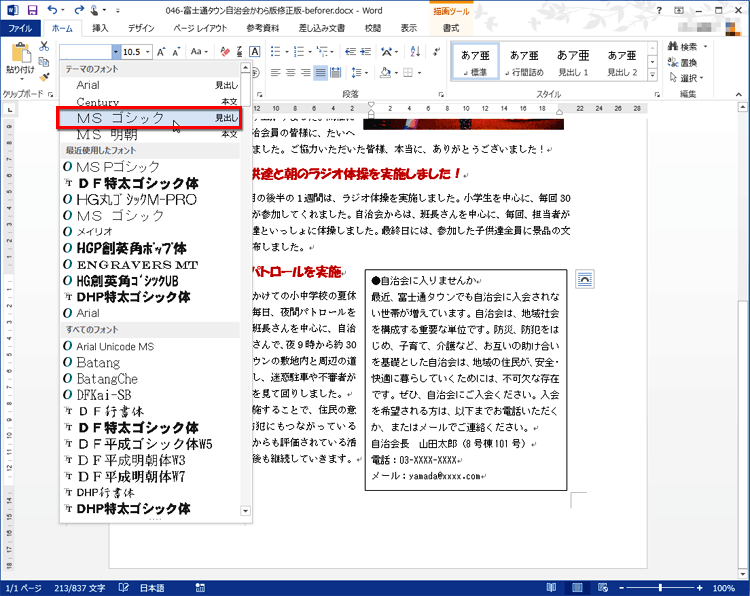Viewport: 750px width, 596px height.
Task: Click the zoom slider handle
Action: (x=660, y=588)
